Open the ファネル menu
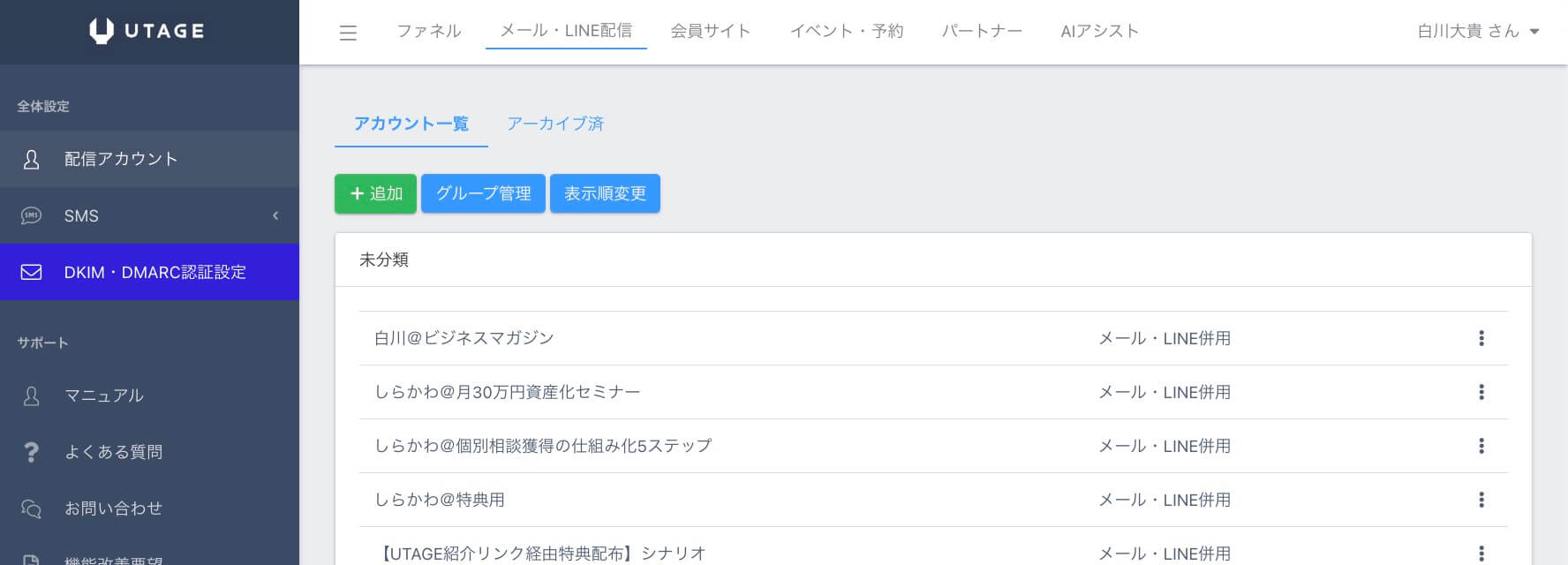This screenshot has width=1568, height=565. pos(429,31)
